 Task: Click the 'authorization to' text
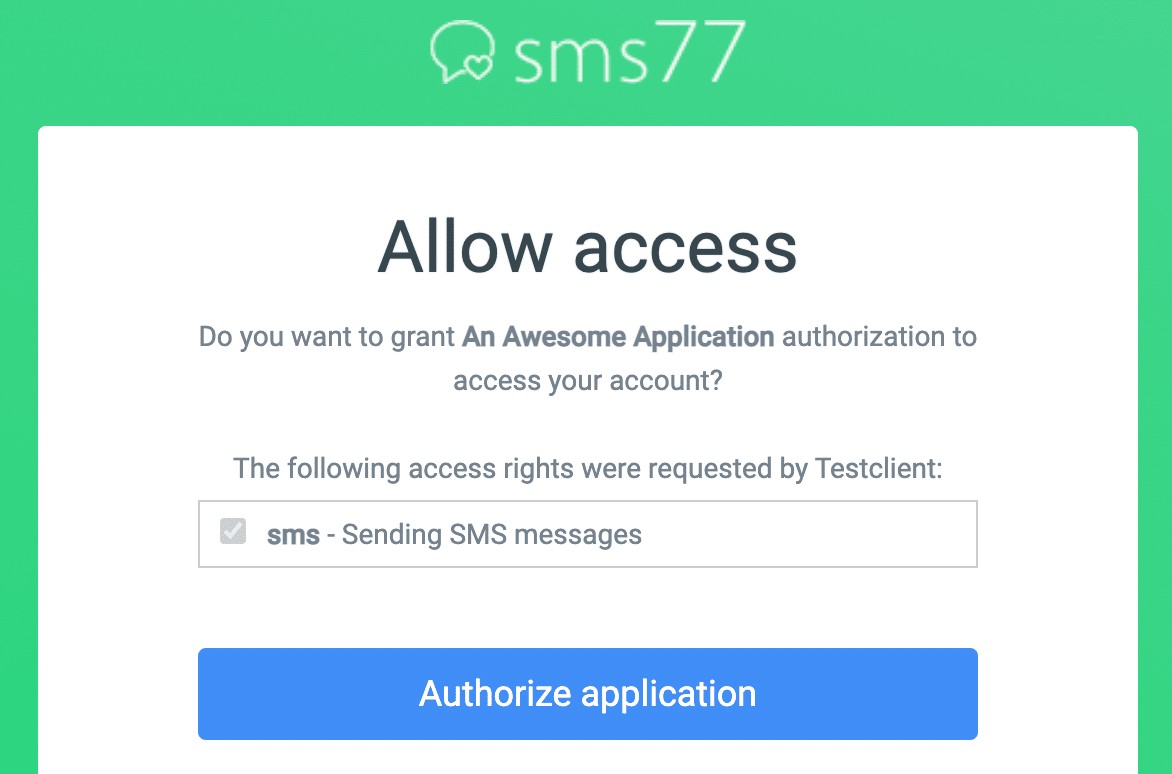879,336
